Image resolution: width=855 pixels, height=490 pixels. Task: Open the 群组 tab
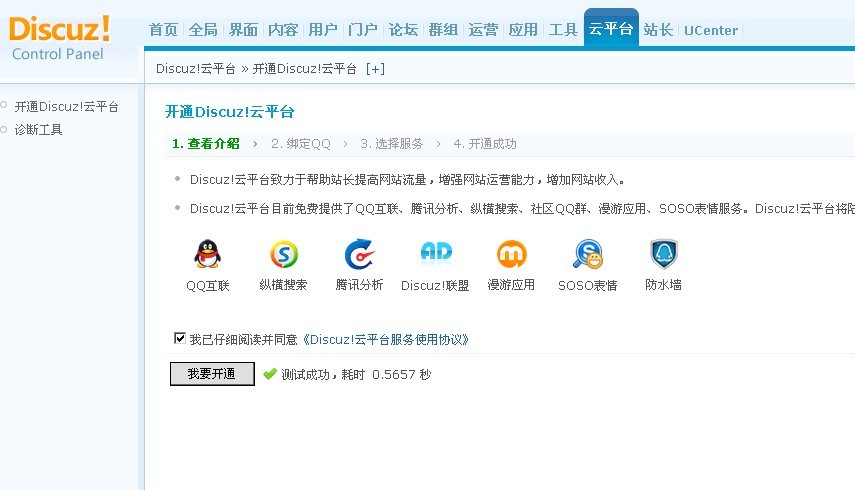[443, 30]
